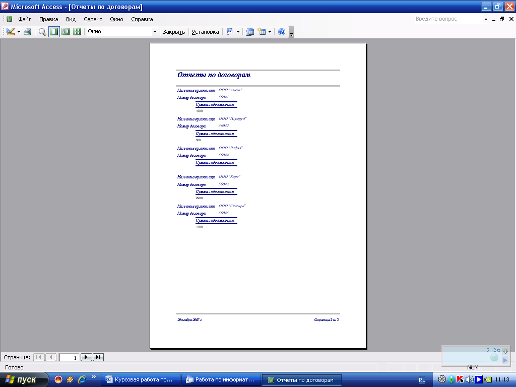Open the Справка menu

142,19
